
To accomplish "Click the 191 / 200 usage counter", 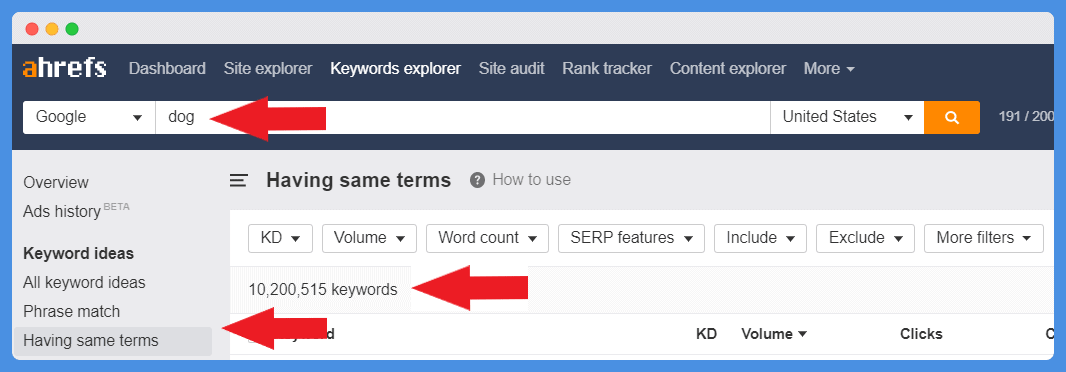I will tap(1026, 117).
